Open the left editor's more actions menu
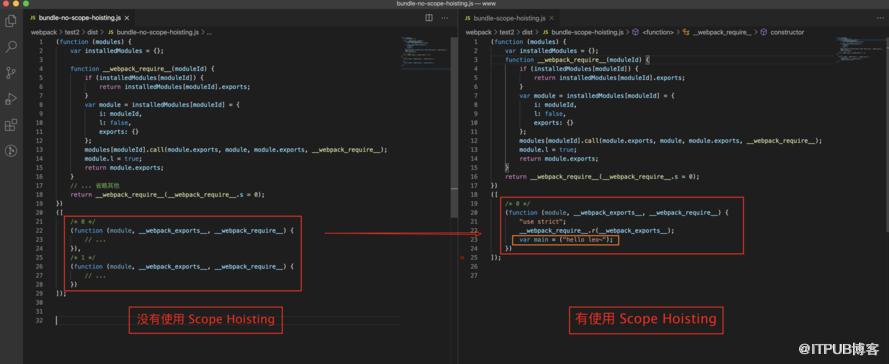The height and width of the screenshot is (364, 889). (445, 18)
